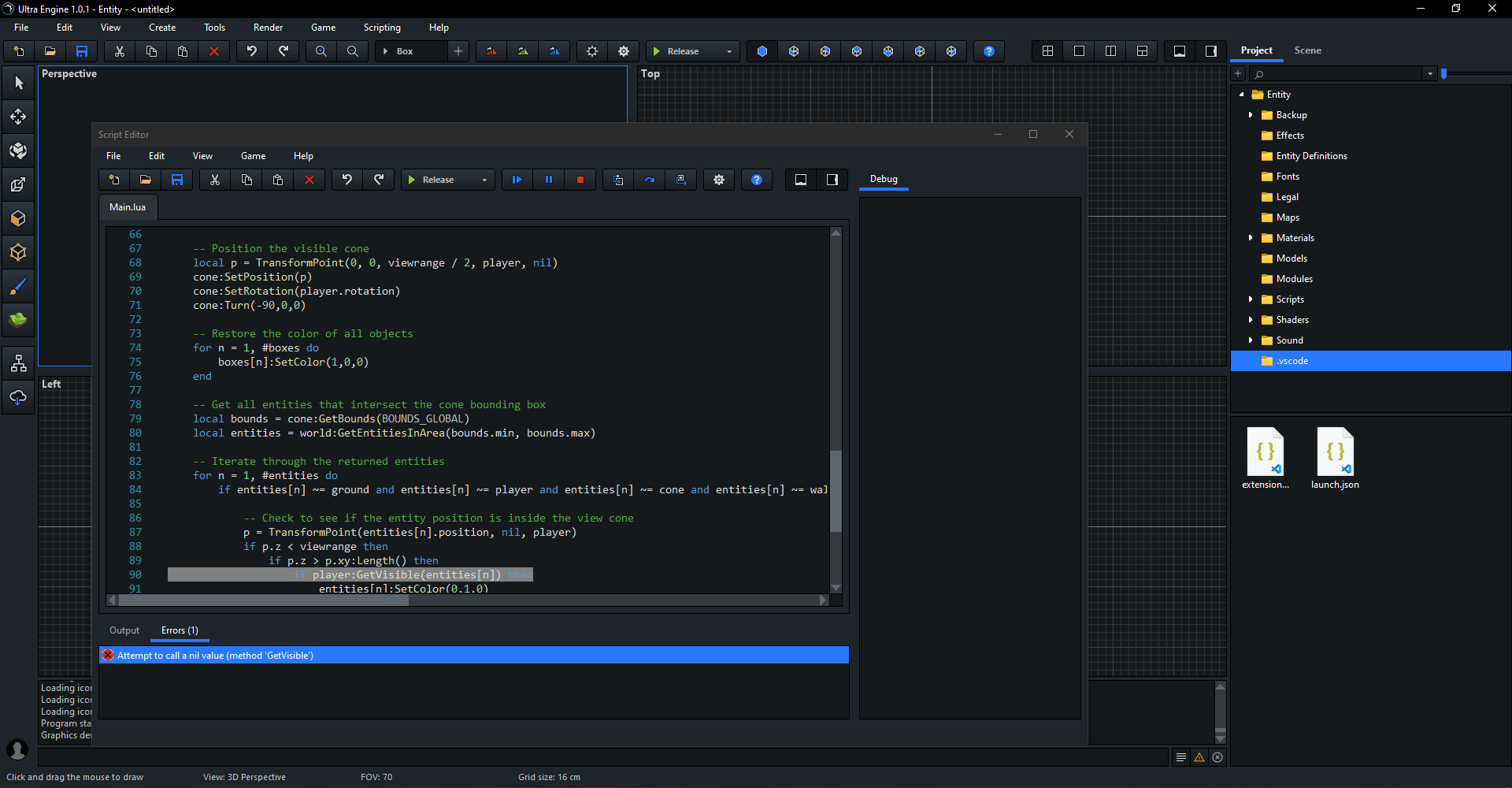Select the arrow selection tool
The width and height of the screenshot is (1512, 788).
pyautogui.click(x=18, y=83)
